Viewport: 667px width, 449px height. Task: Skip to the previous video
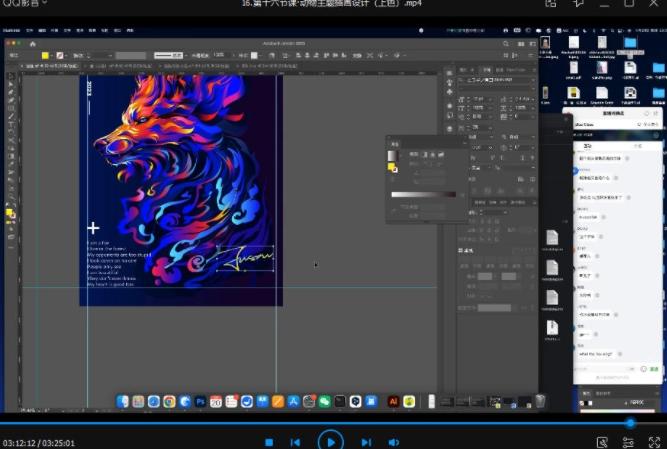[x=295, y=441]
